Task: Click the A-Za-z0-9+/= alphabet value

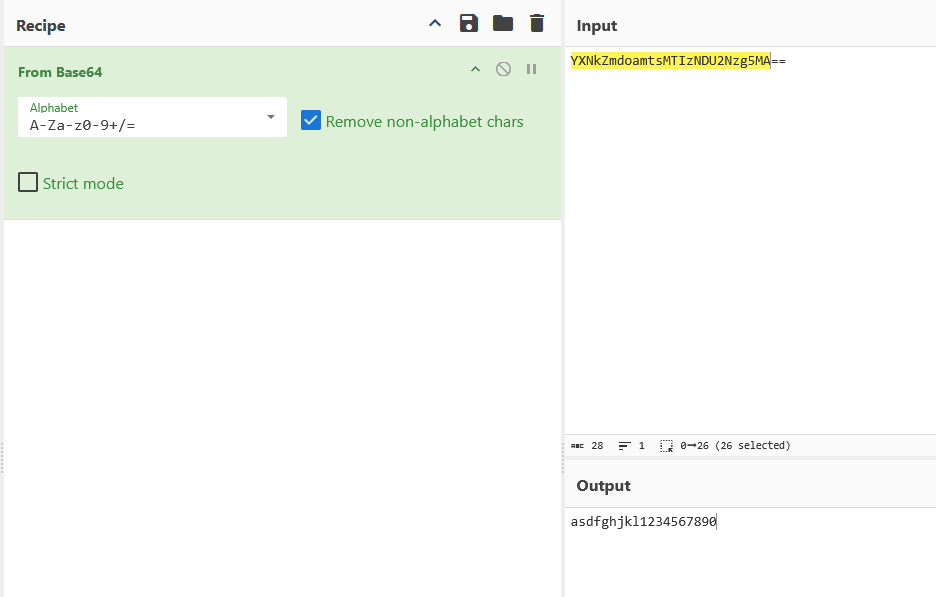Action: point(82,125)
